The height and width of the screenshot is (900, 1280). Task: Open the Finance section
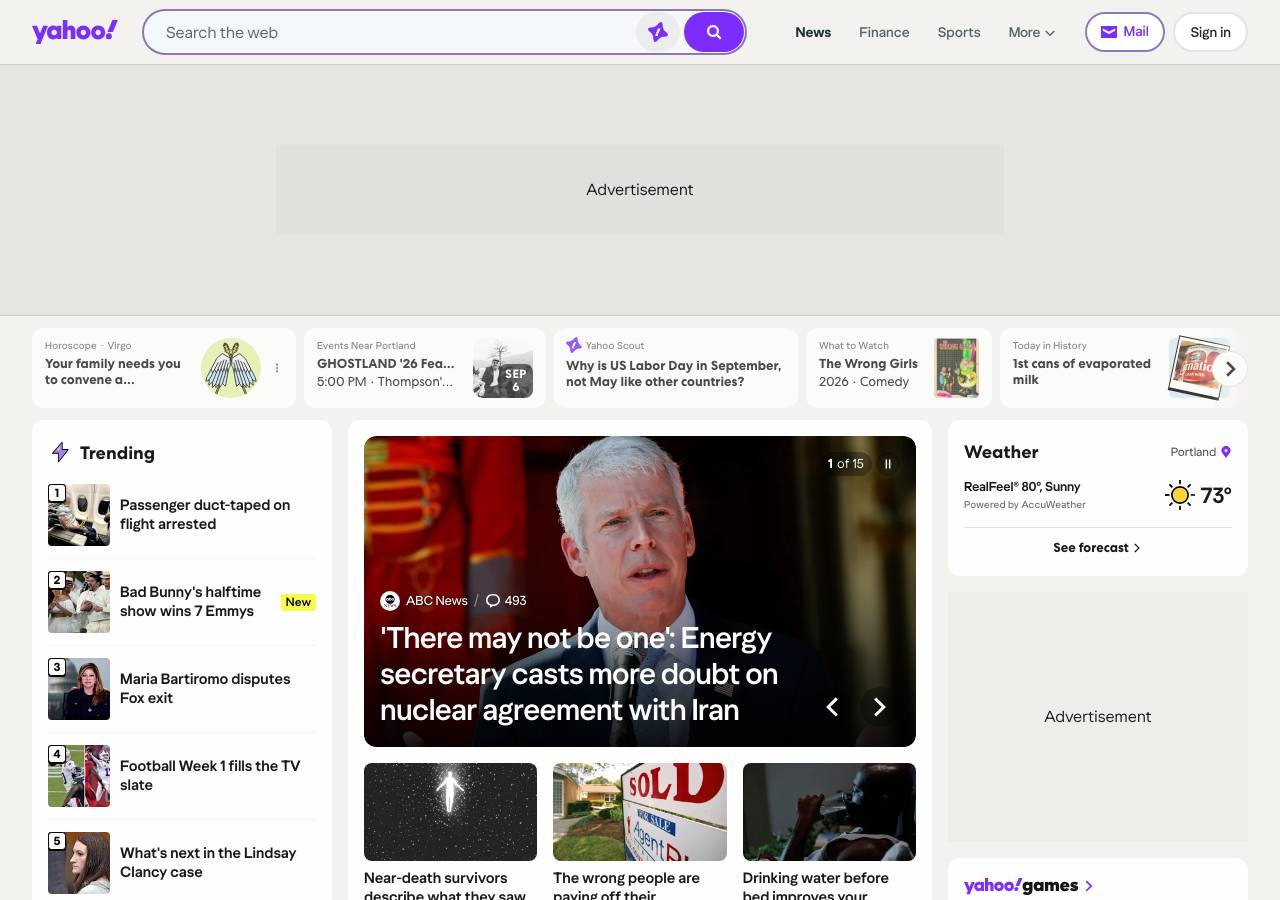click(x=884, y=32)
